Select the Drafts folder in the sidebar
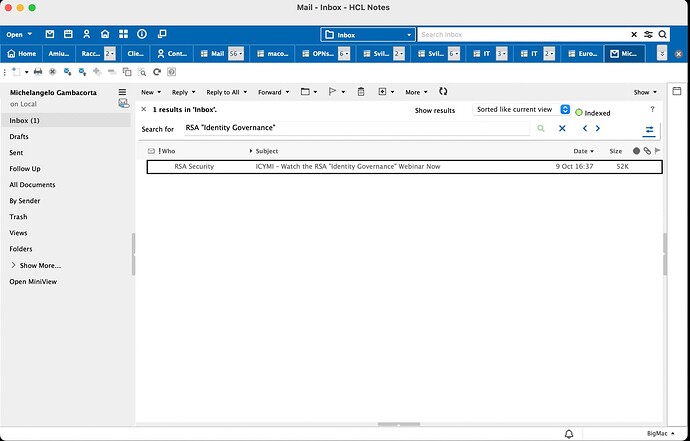This screenshot has height=441, width=690. pos(20,136)
